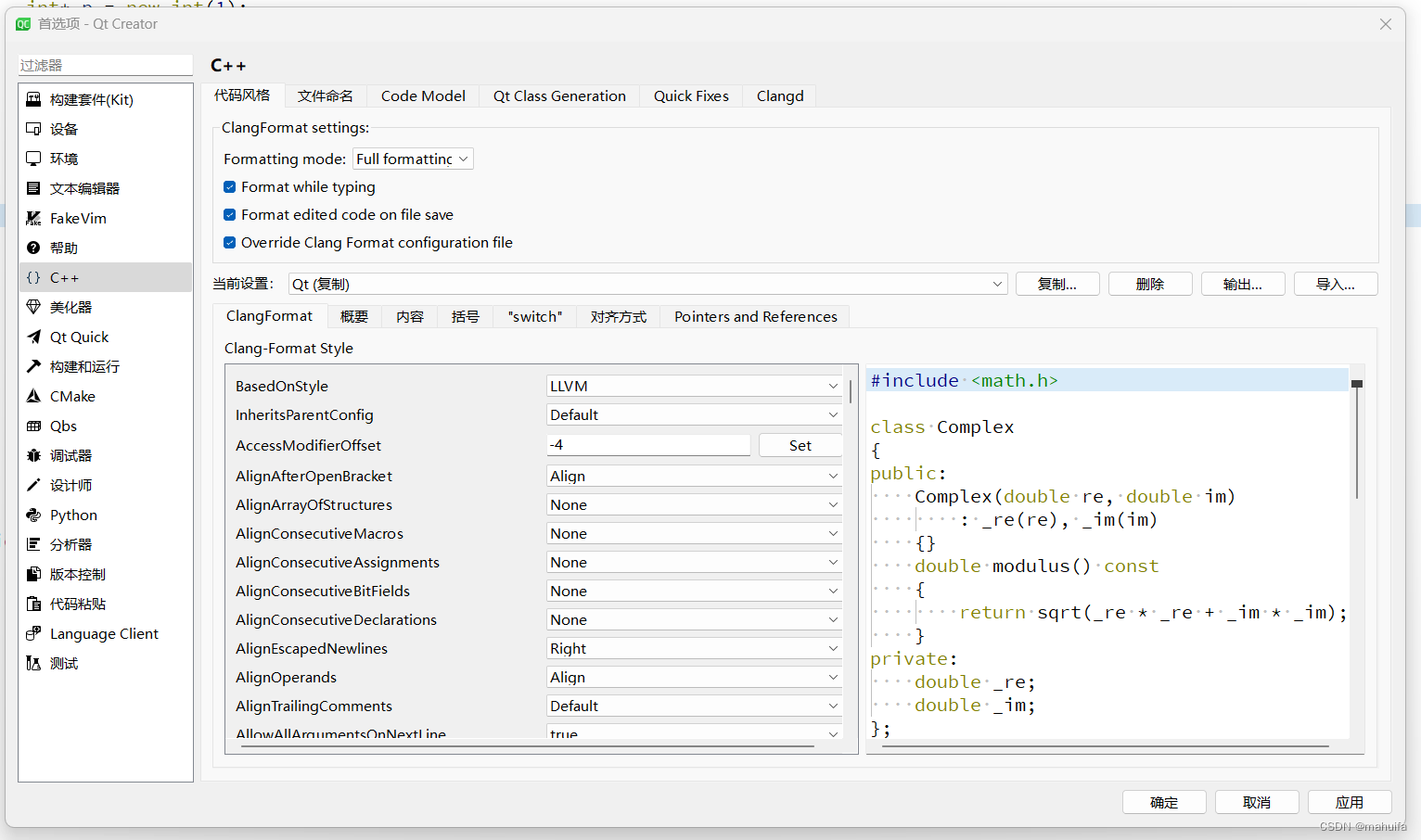Open the Testing (测试) icon
The image size is (1421, 840).
(x=33, y=663)
